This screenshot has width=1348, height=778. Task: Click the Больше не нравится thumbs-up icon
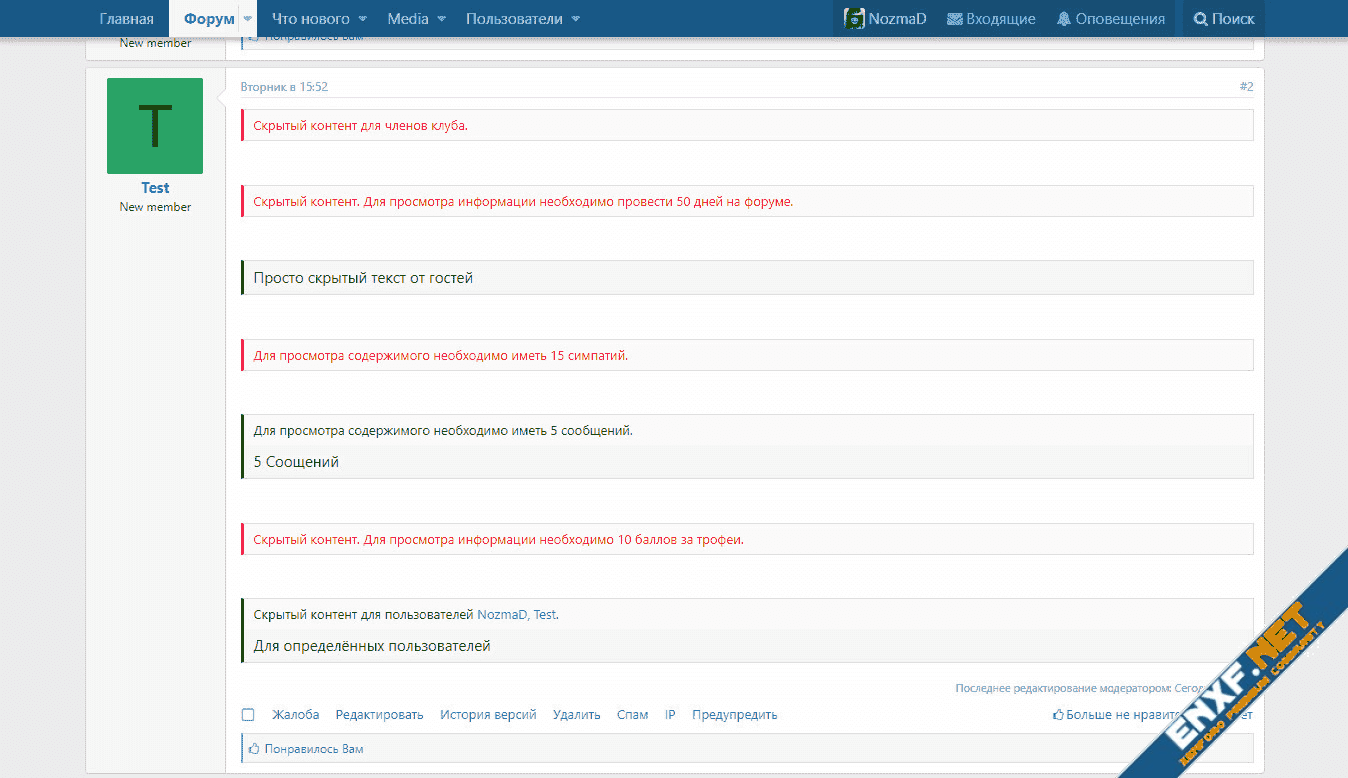pyautogui.click(x=1058, y=715)
